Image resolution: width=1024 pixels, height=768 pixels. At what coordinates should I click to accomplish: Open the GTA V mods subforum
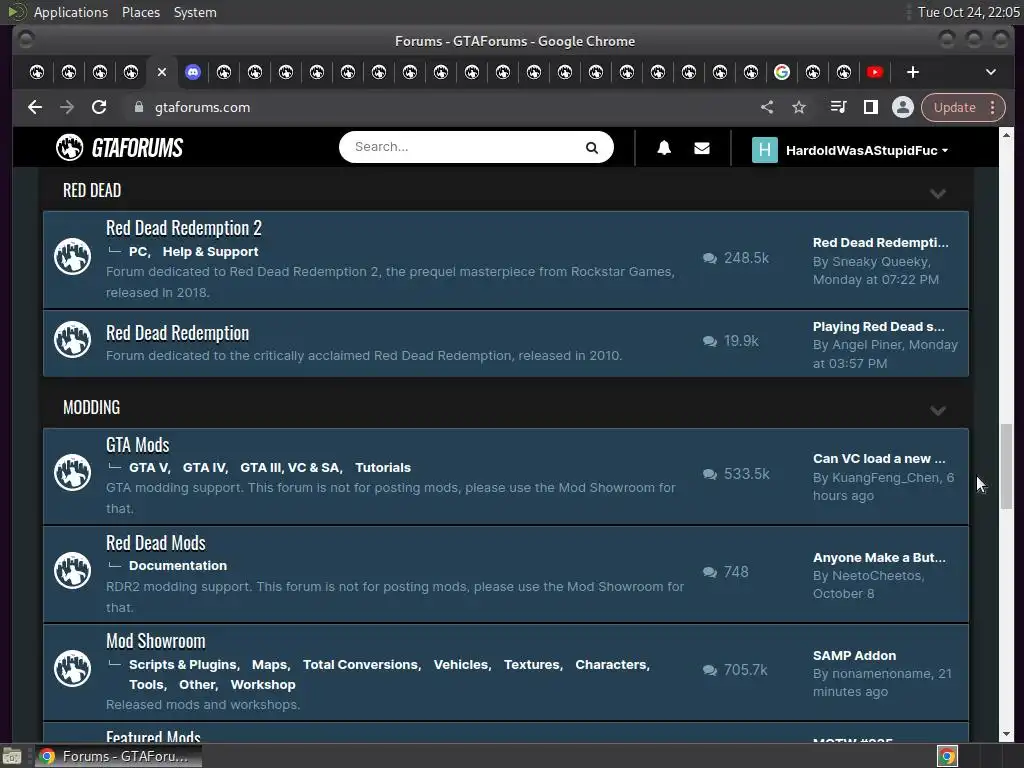click(x=148, y=468)
